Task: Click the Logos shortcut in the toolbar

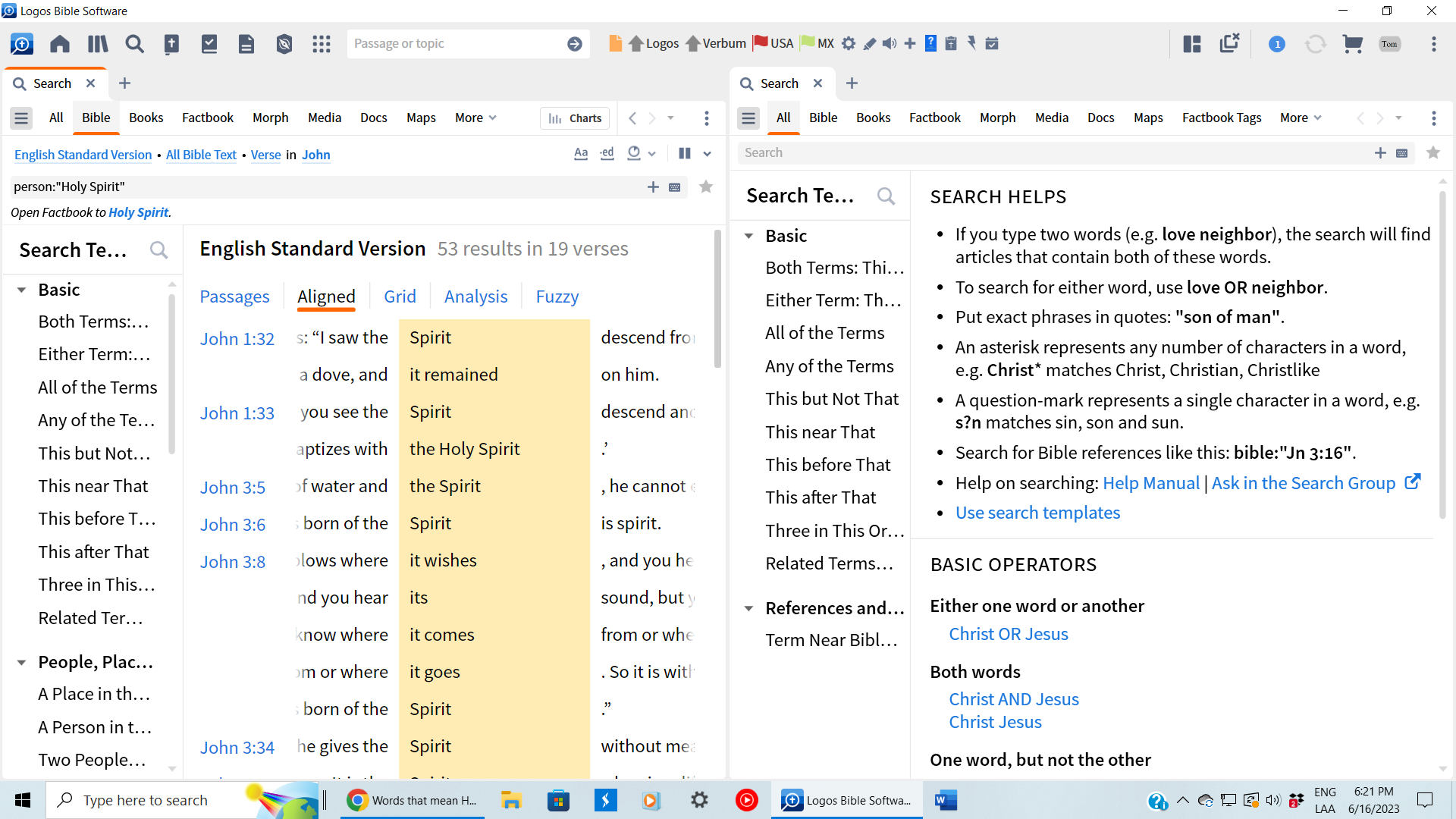Action: (x=654, y=43)
